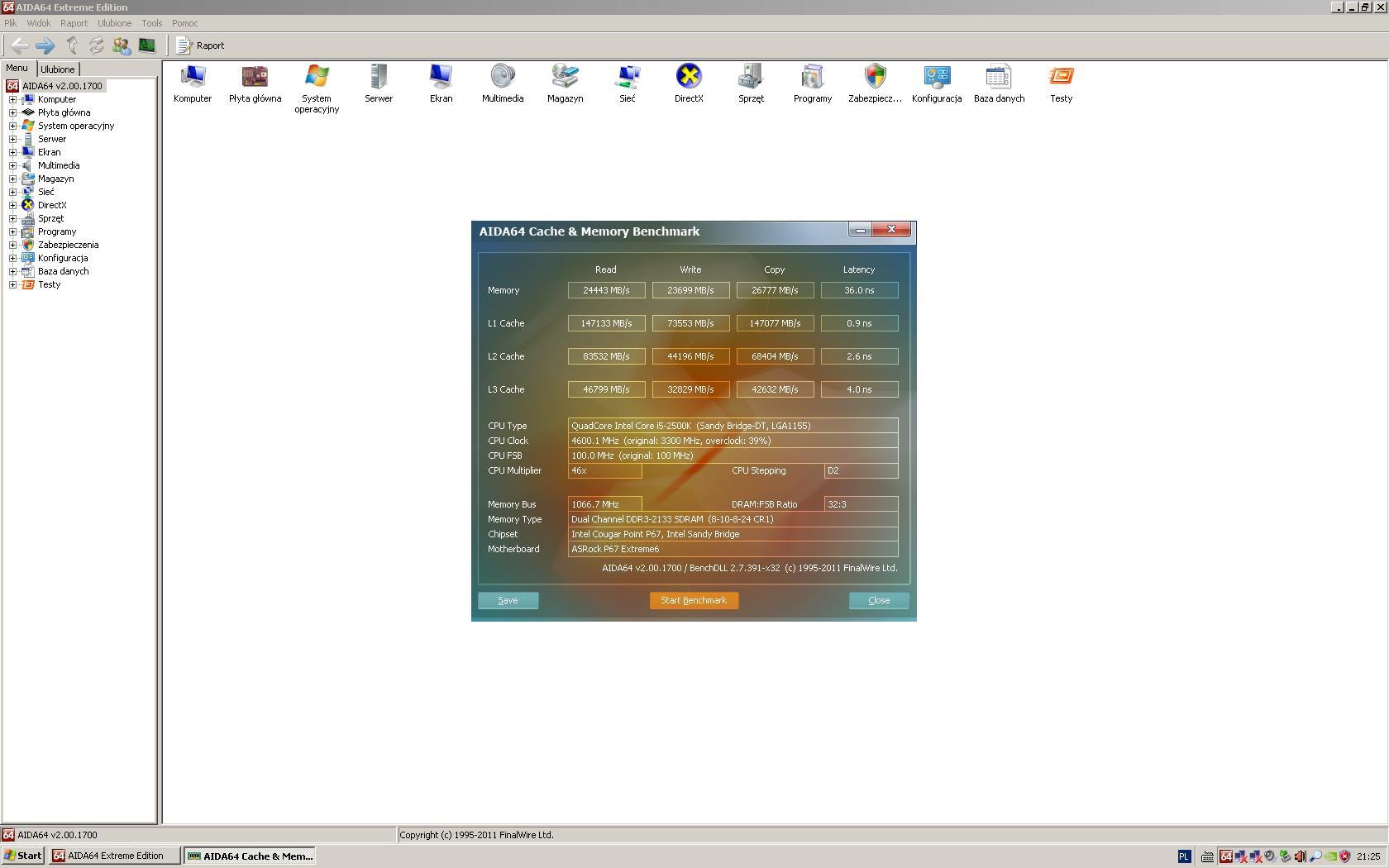Image resolution: width=1389 pixels, height=868 pixels.
Task: Click the Multimedia speaker icon
Action: pos(502,77)
